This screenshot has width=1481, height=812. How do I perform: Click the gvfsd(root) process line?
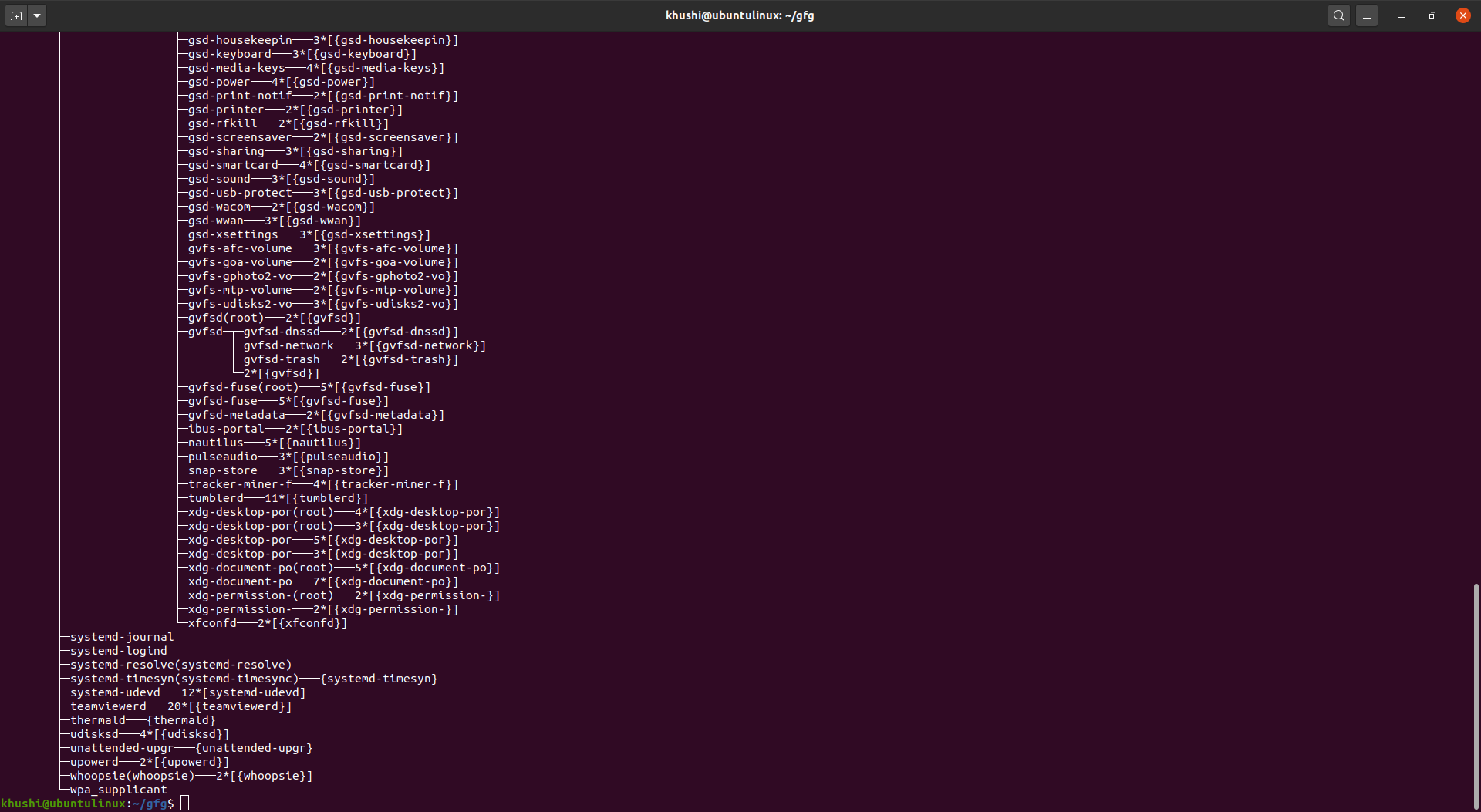[275, 318]
